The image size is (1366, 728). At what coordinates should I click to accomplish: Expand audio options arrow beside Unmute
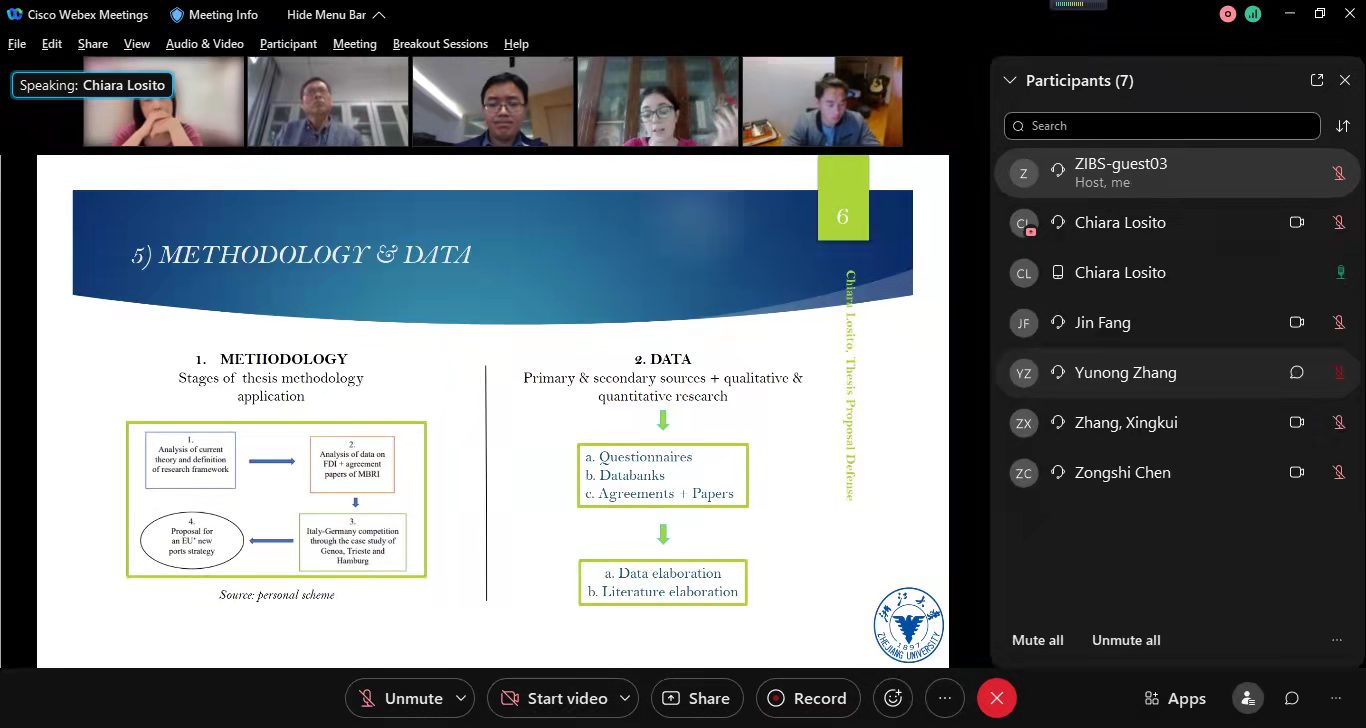coord(461,698)
